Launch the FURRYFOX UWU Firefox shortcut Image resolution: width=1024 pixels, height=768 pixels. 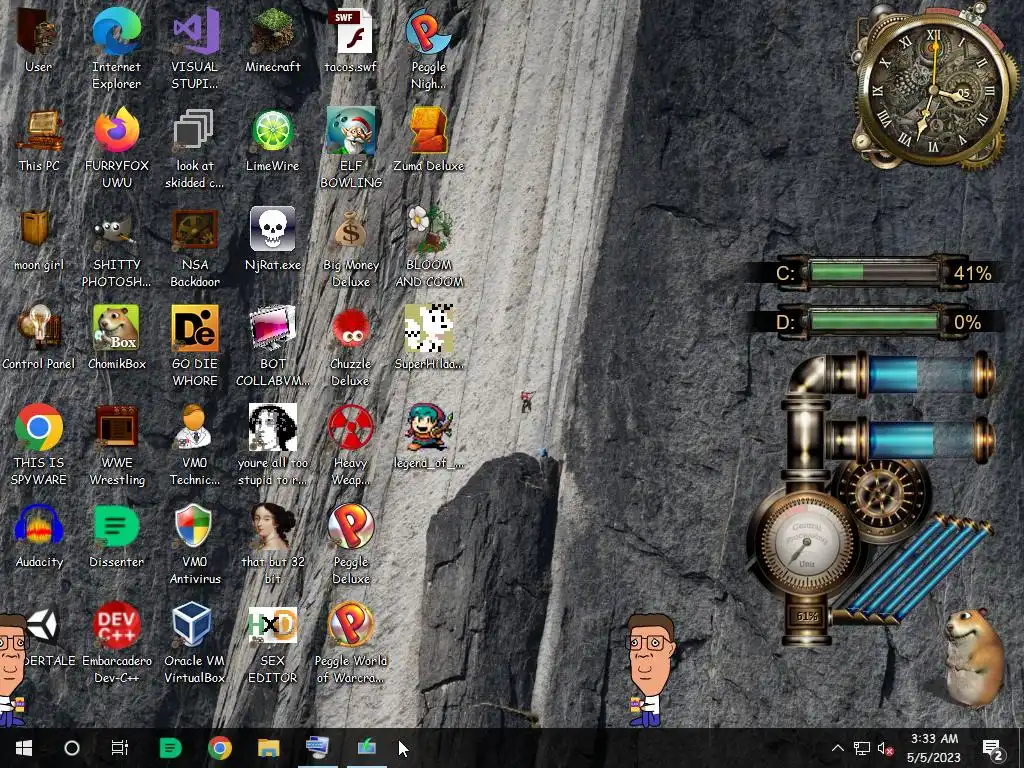(116, 148)
